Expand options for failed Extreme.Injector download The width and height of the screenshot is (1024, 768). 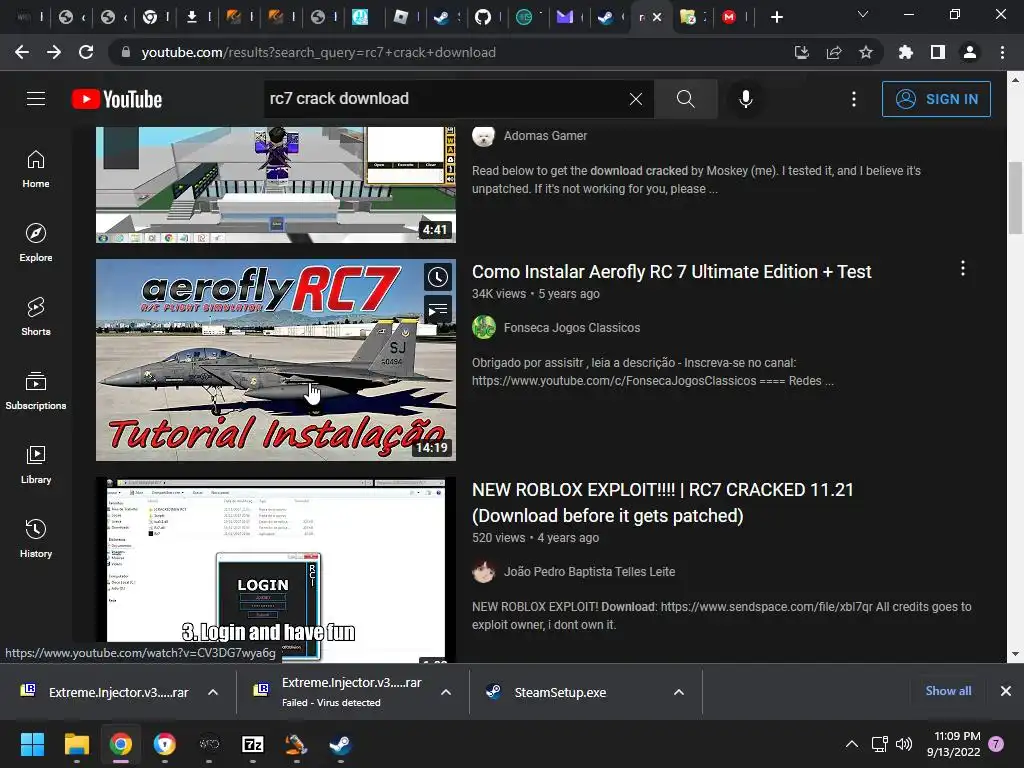coord(446,692)
